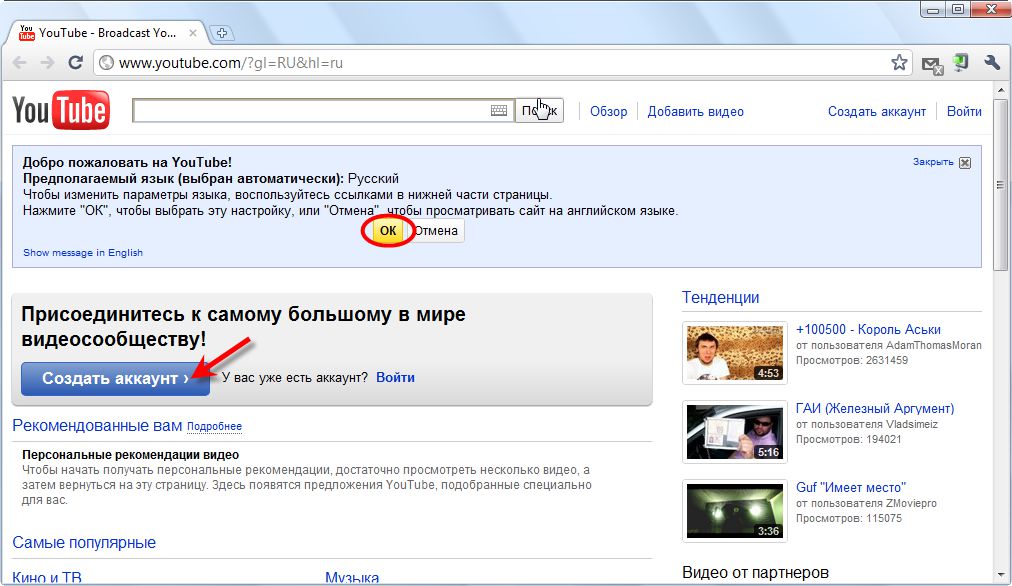Click the browser Back arrow
Viewport: 1012px width, 586px height.
click(19, 63)
